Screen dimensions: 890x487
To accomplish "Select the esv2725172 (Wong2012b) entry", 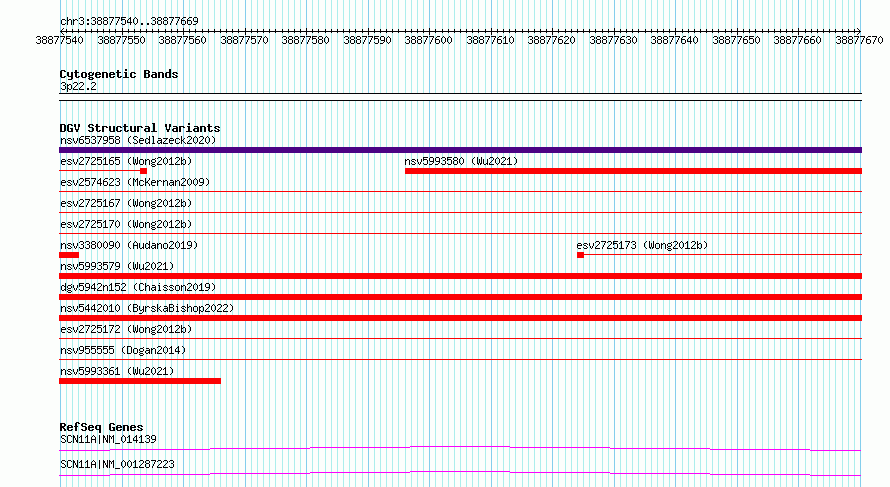I will [x=126, y=329].
